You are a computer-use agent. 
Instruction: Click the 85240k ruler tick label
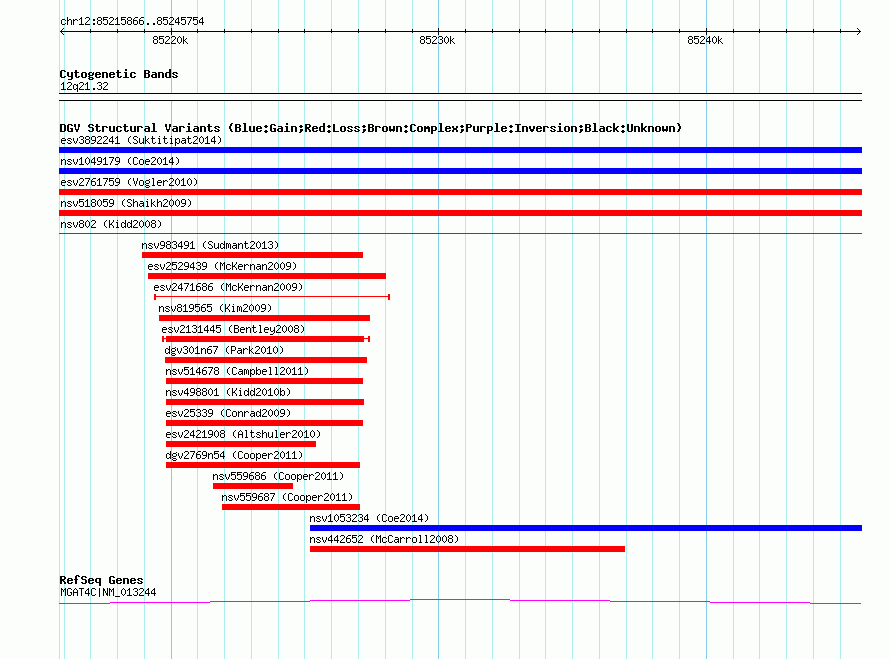click(705, 40)
